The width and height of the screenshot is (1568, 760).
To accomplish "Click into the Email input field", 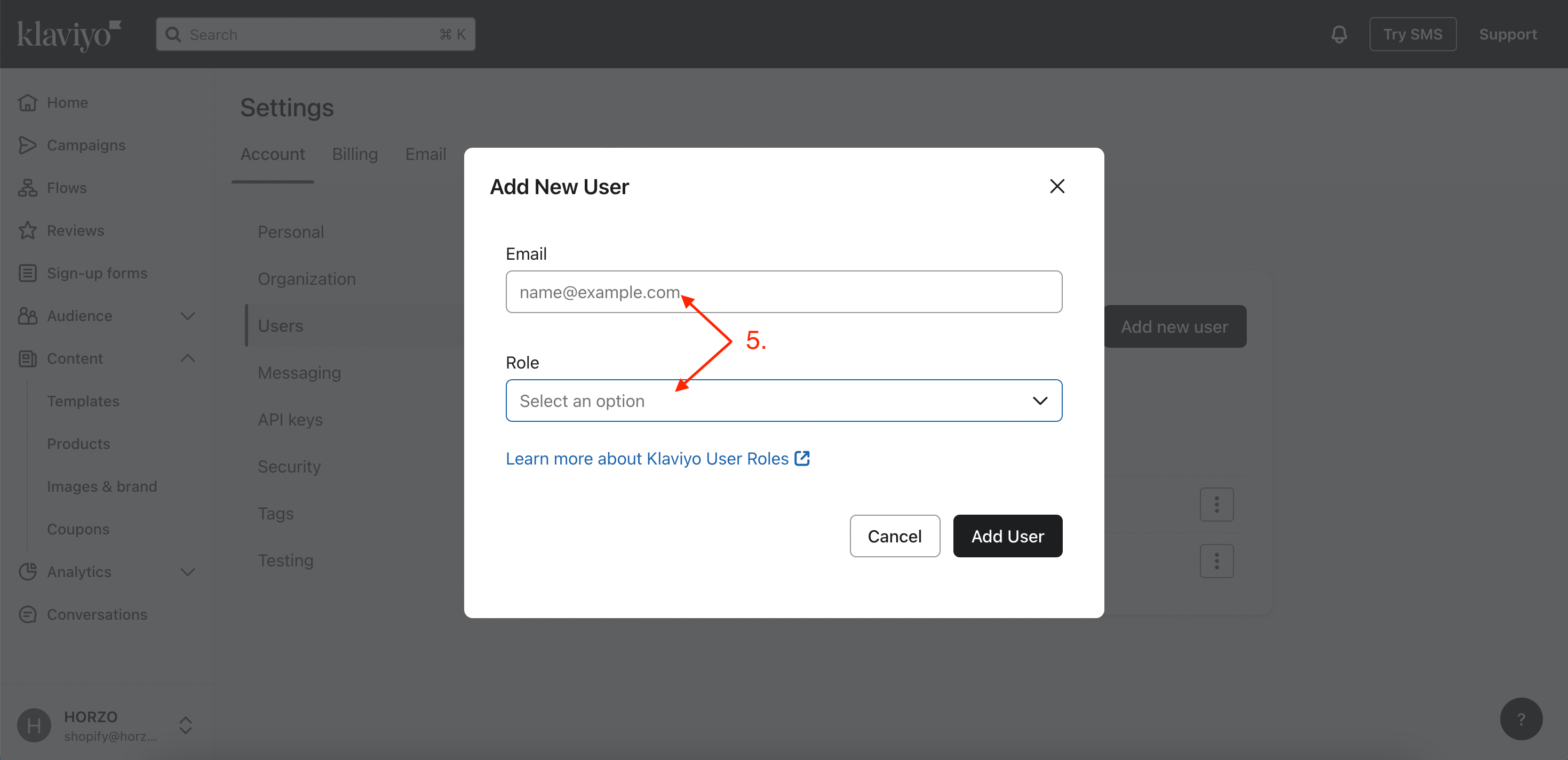I will pyautogui.click(x=783, y=292).
